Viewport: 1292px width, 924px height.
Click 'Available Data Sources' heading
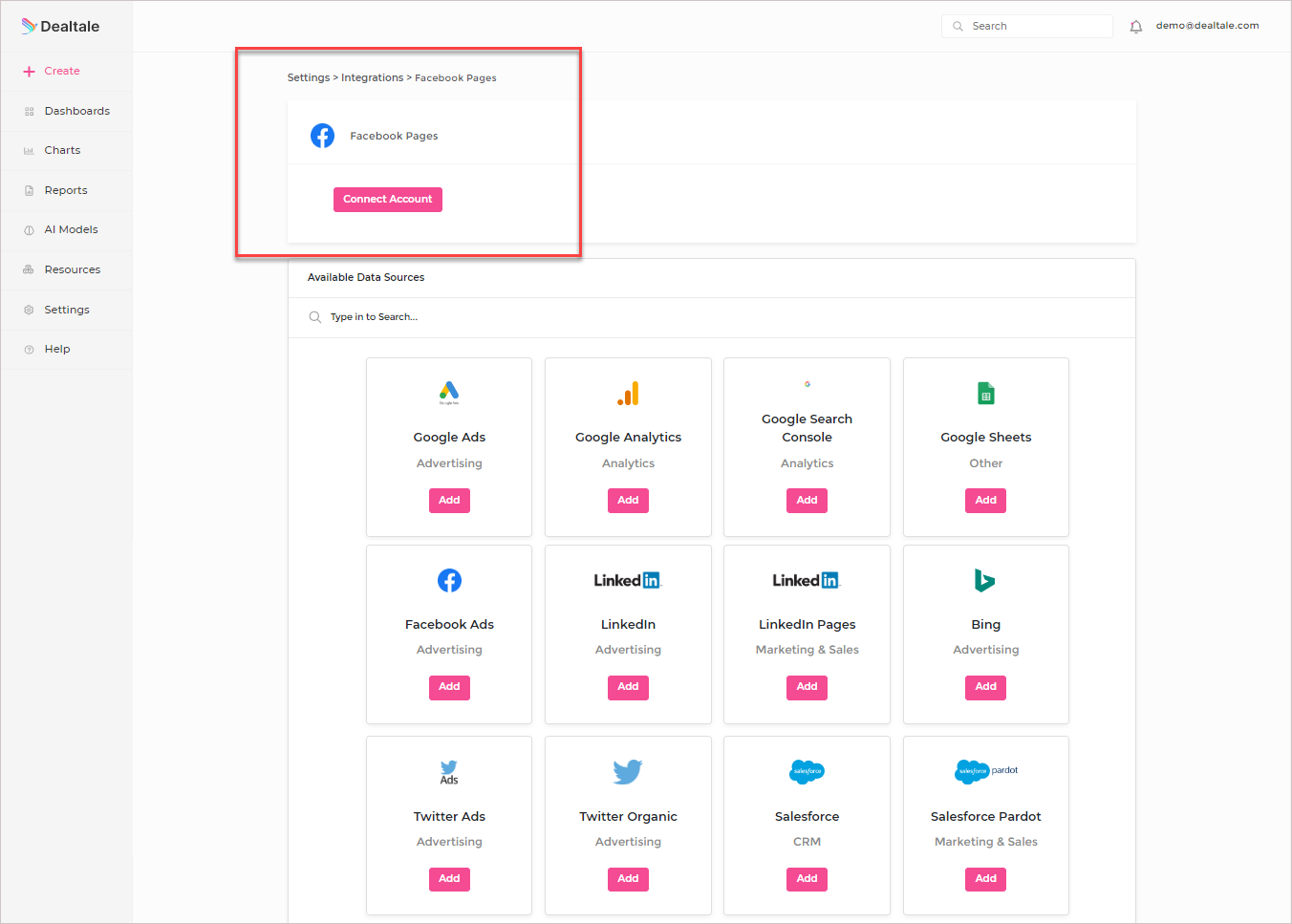(366, 278)
